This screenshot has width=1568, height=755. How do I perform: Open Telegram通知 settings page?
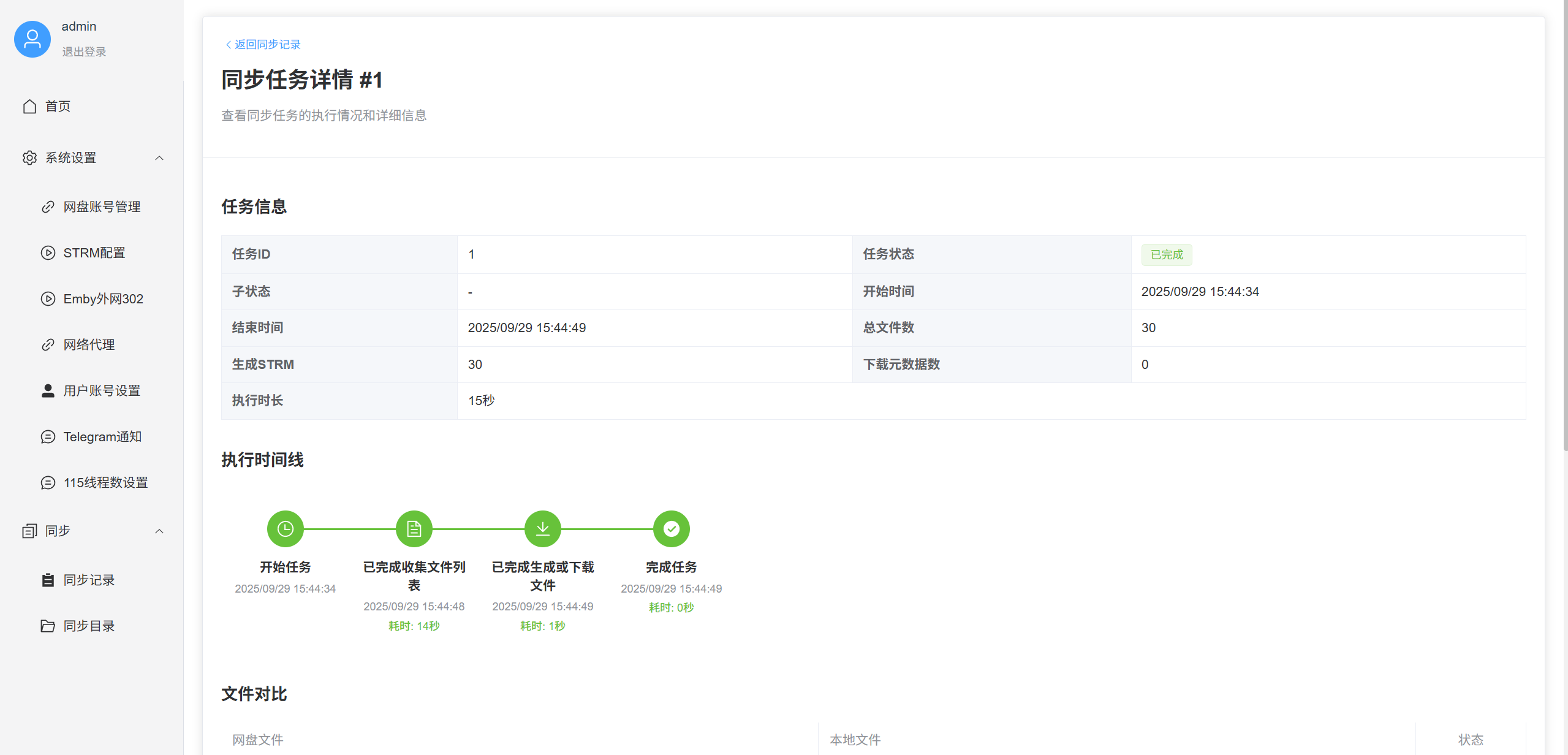click(x=102, y=437)
